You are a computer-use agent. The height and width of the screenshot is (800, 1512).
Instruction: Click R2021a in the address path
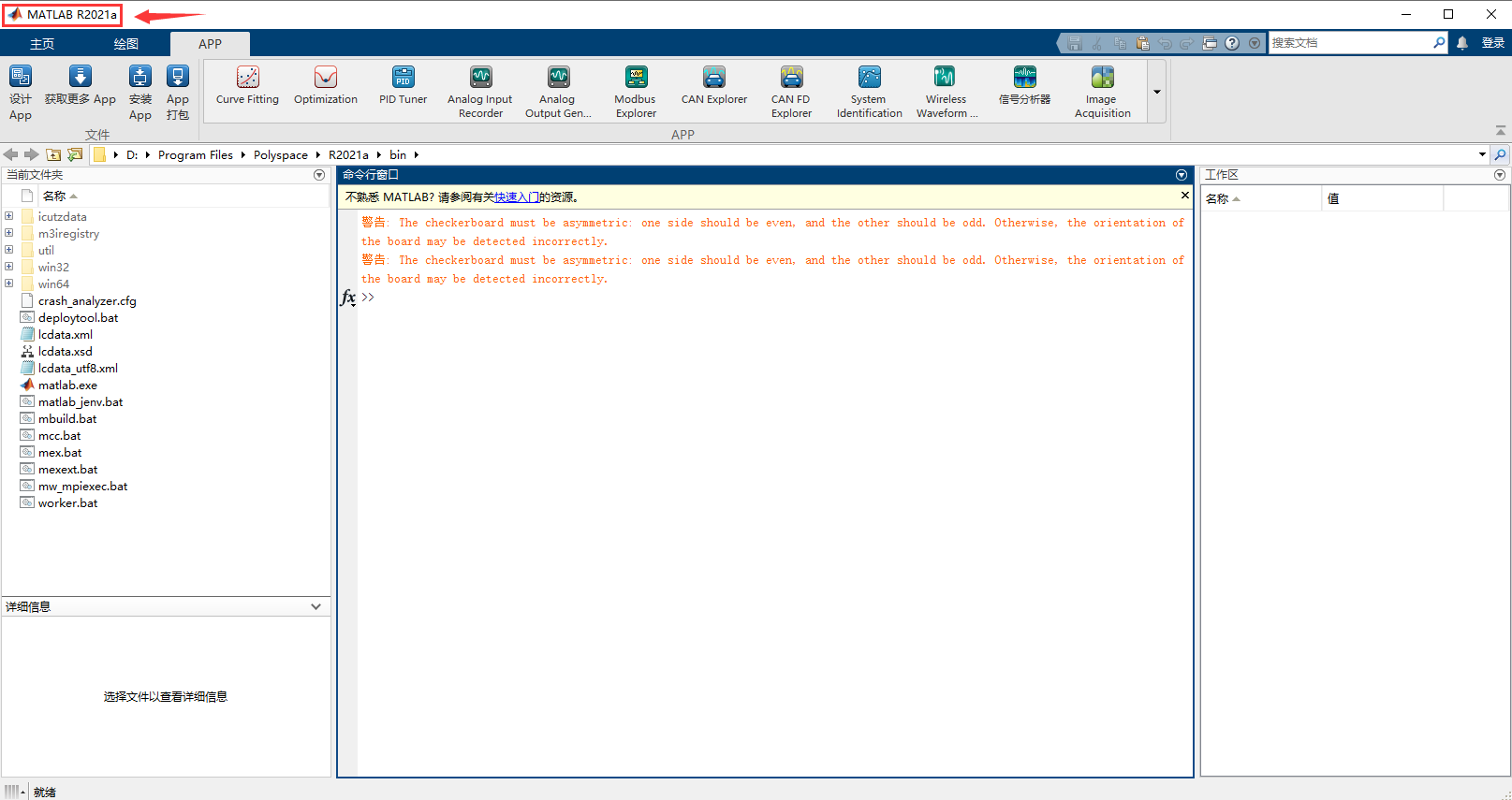[348, 155]
